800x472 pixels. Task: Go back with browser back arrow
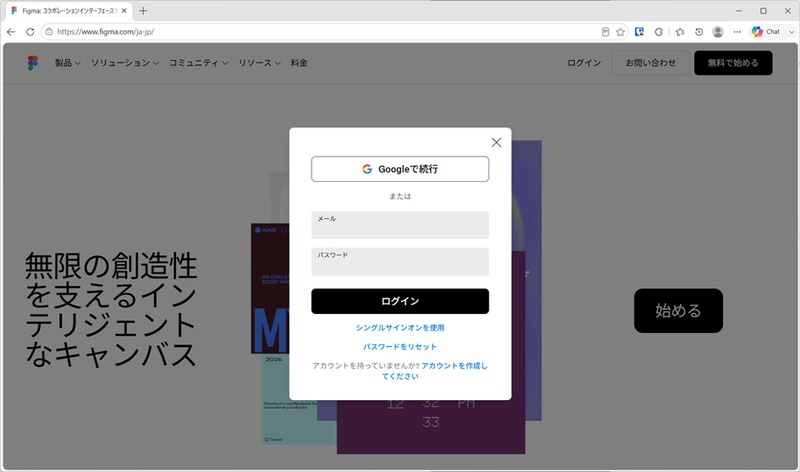point(11,32)
